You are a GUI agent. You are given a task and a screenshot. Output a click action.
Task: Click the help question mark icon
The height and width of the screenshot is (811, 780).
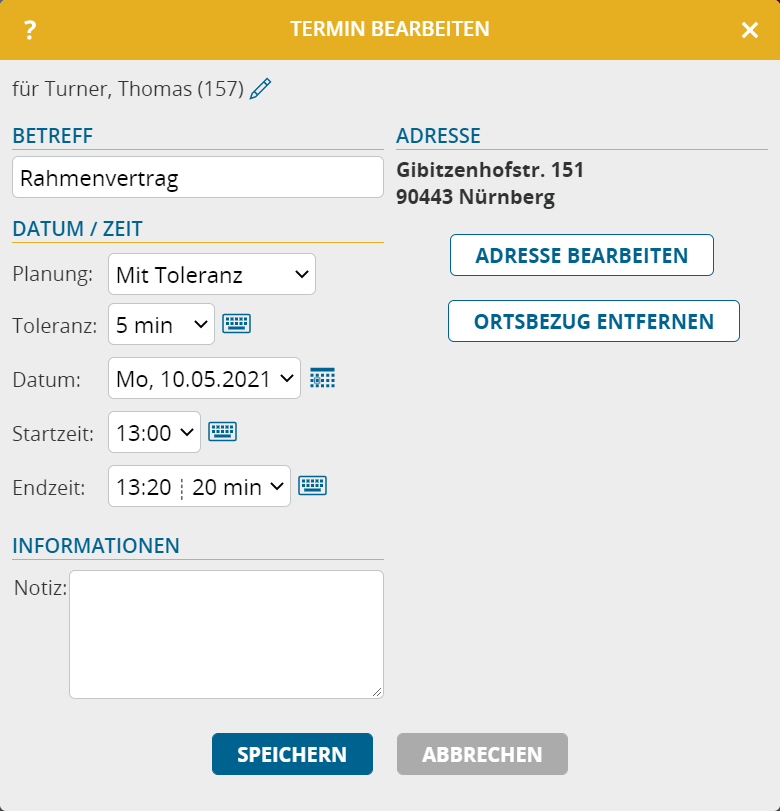point(30,30)
